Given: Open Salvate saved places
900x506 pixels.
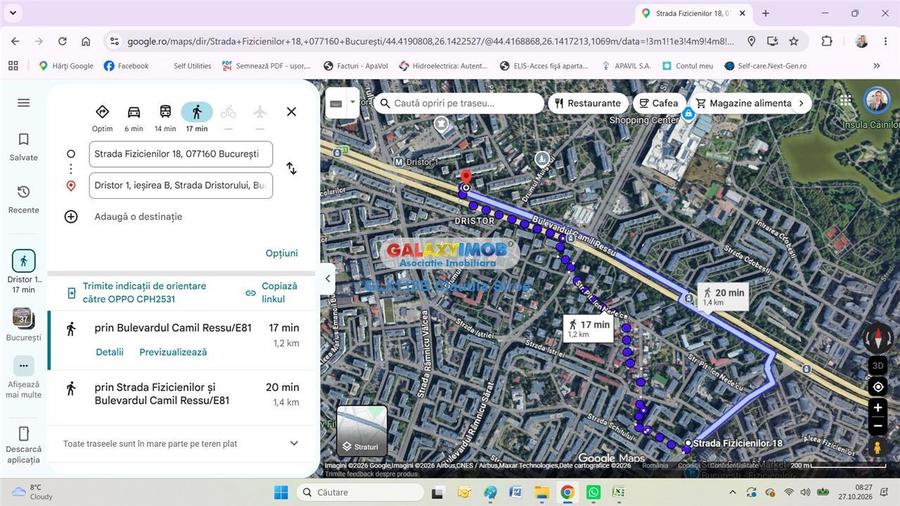Looking at the screenshot, I should [x=24, y=147].
